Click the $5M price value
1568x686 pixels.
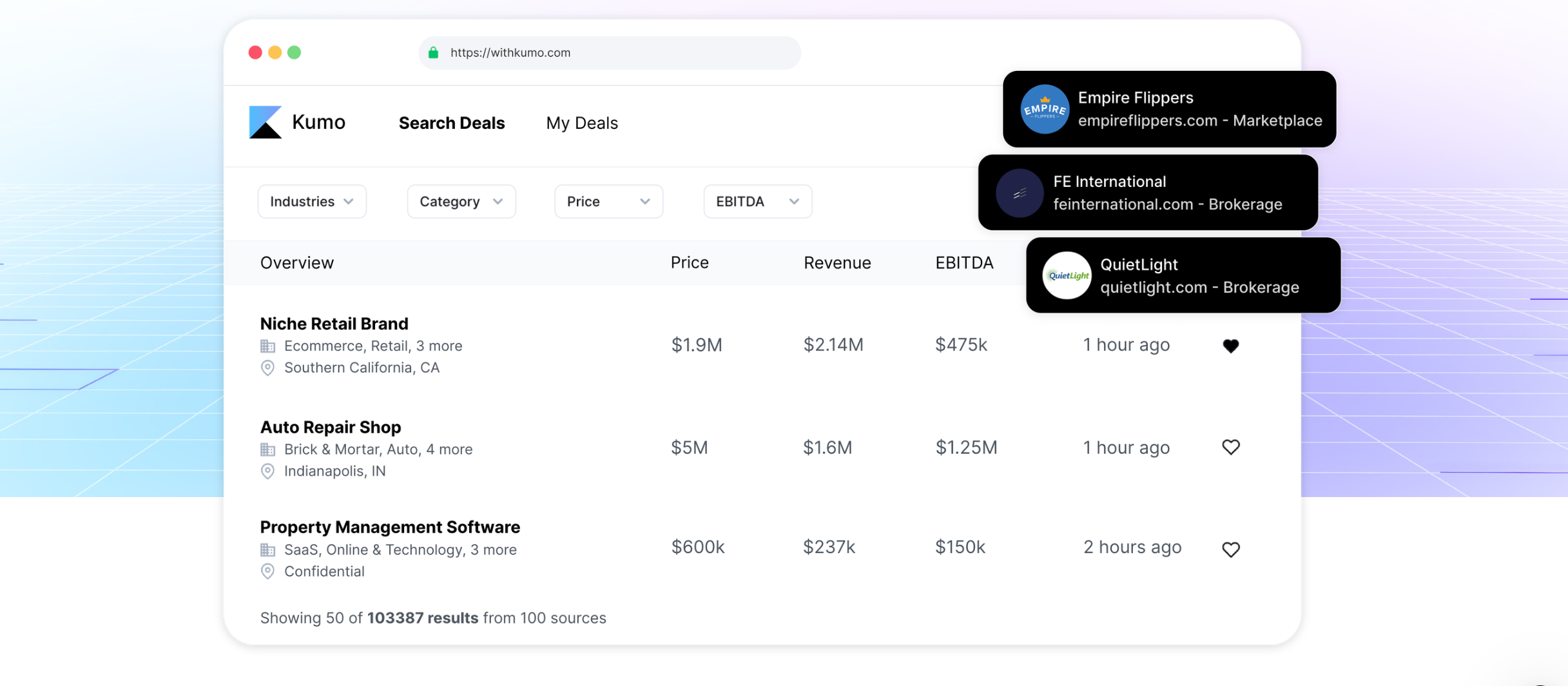[x=689, y=447]
